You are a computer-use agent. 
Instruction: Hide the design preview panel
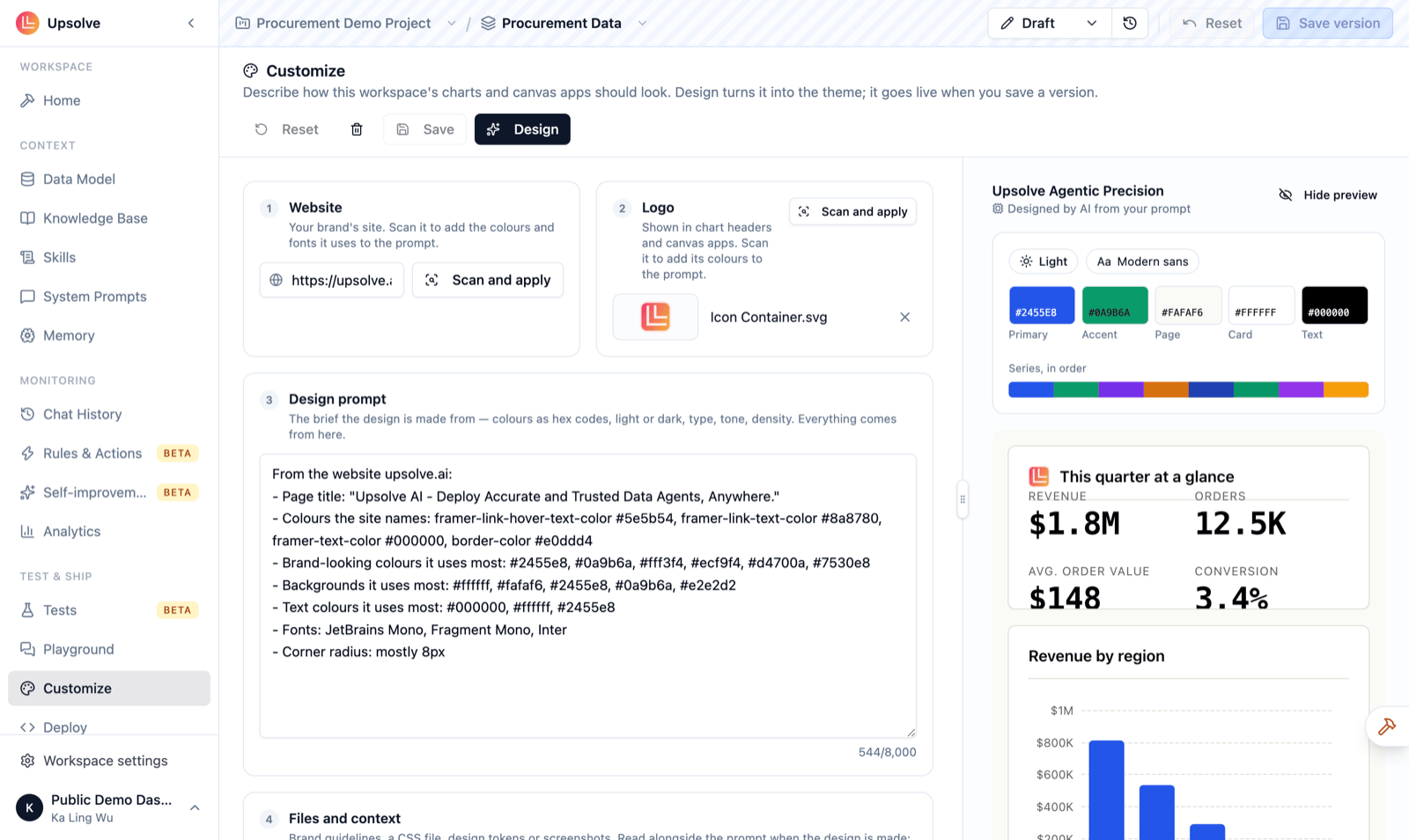coord(1328,195)
